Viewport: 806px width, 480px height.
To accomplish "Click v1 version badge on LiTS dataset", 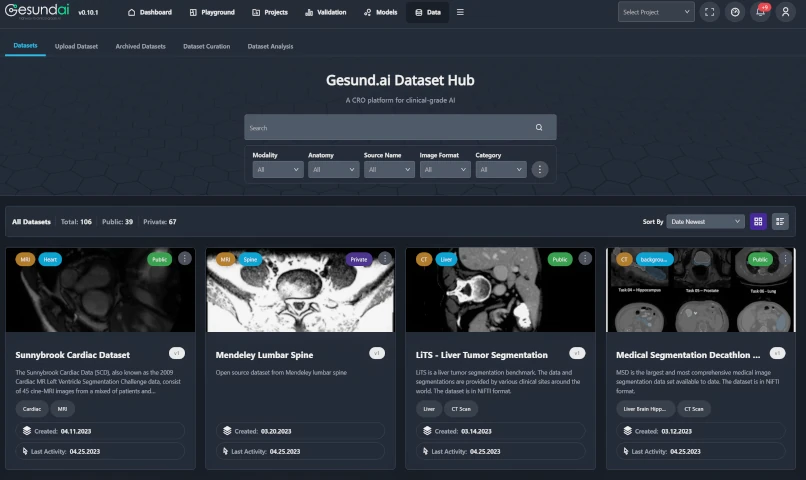I will click(x=577, y=353).
